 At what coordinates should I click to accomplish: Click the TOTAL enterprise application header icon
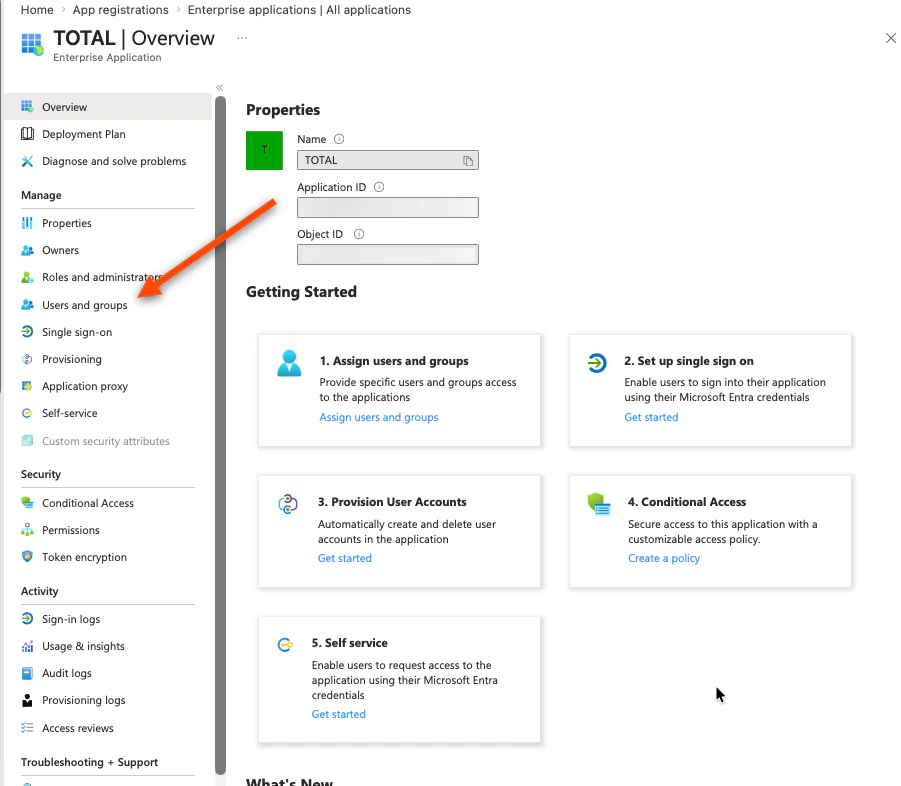[32, 44]
